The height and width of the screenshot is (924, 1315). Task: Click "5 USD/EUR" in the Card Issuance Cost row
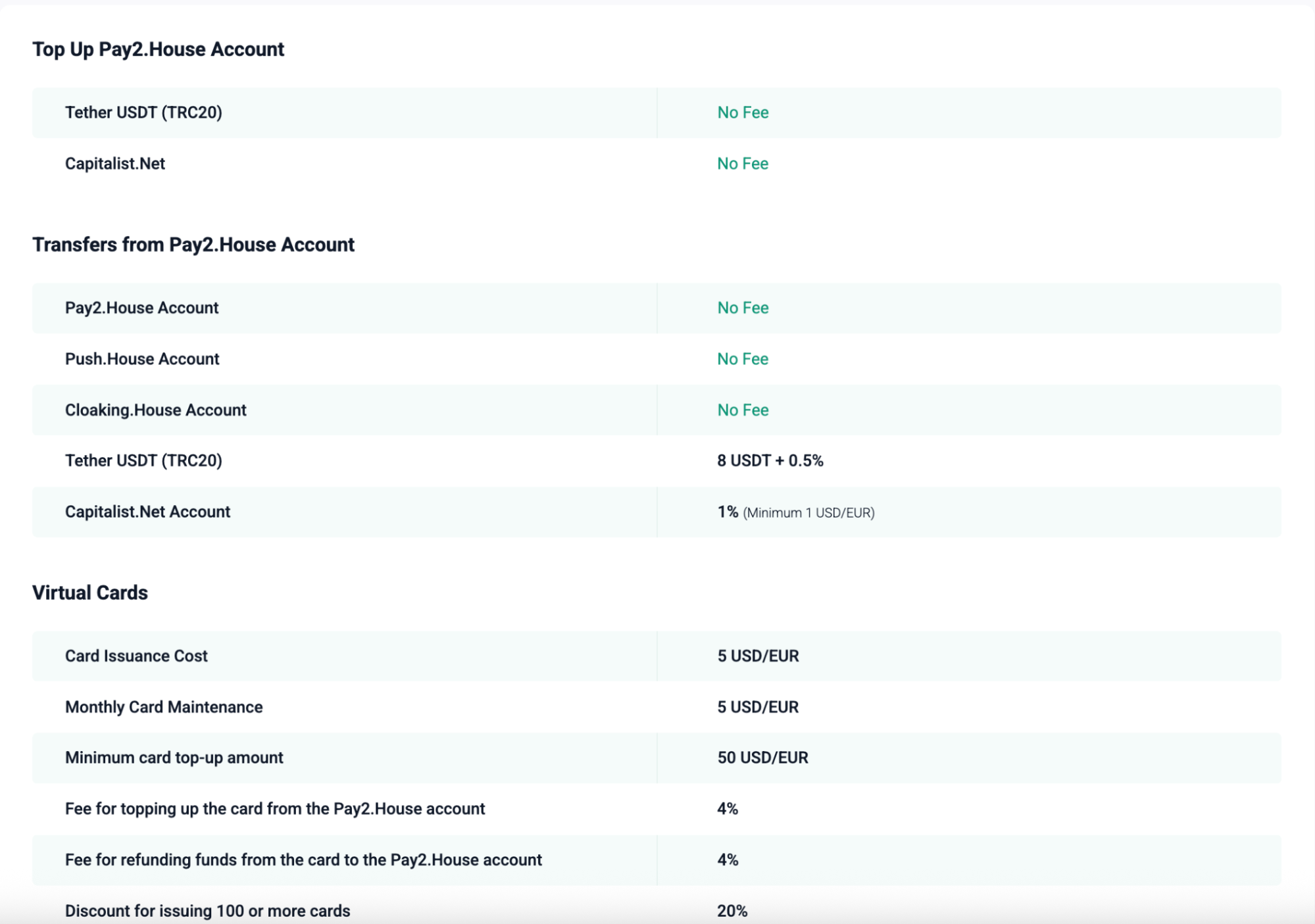(758, 656)
